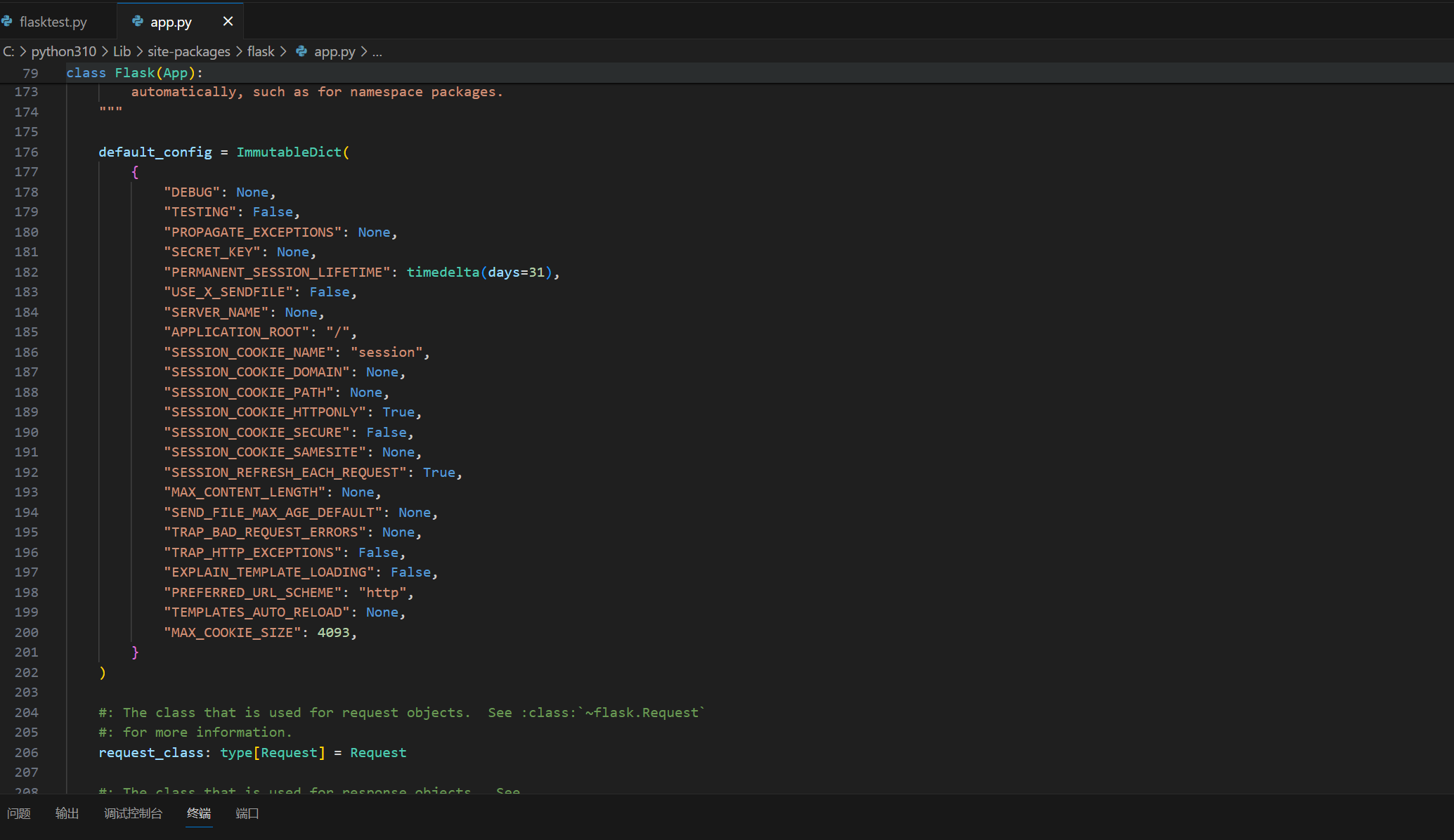Click the Lib breadcrumb segment

click(x=122, y=51)
